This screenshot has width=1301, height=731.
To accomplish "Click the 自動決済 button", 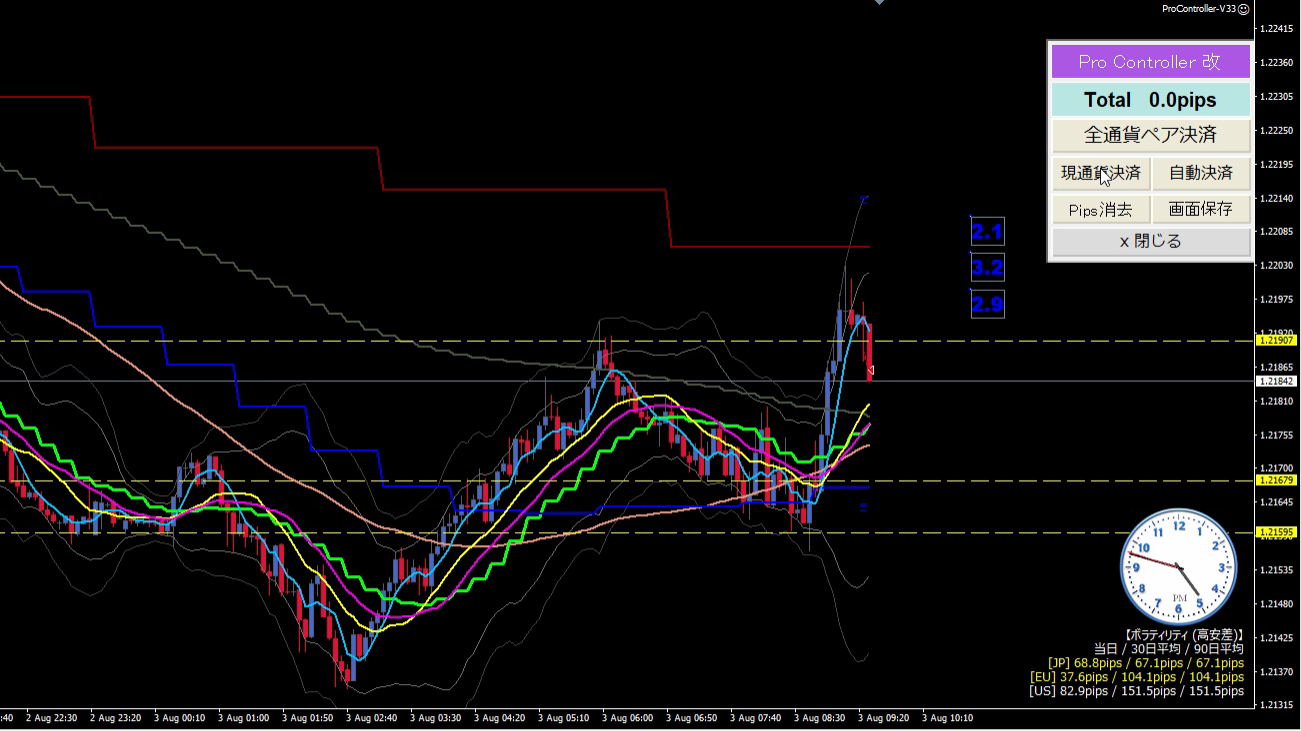I will tap(1202, 173).
